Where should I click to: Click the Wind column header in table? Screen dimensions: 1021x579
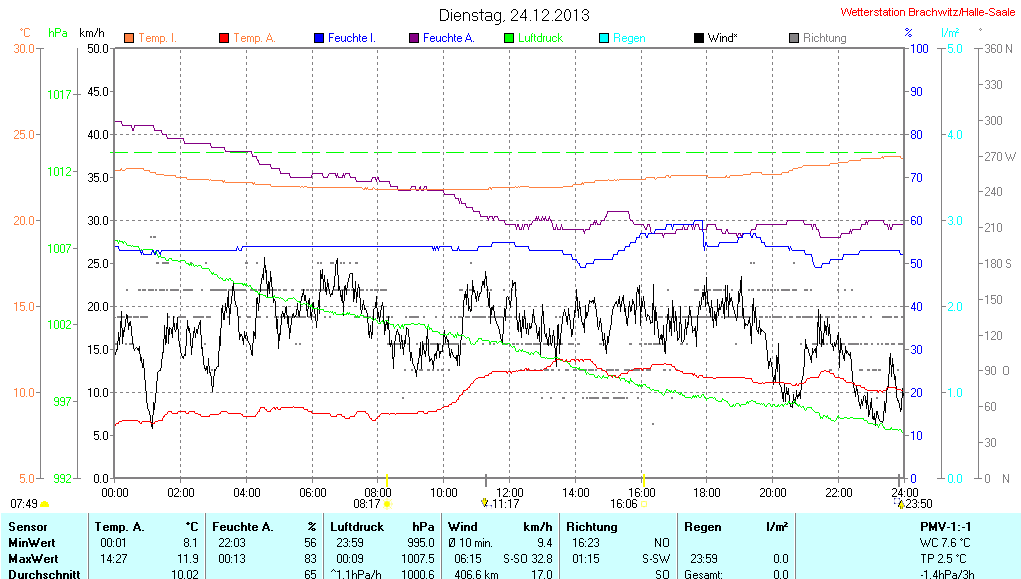(x=462, y=526)
